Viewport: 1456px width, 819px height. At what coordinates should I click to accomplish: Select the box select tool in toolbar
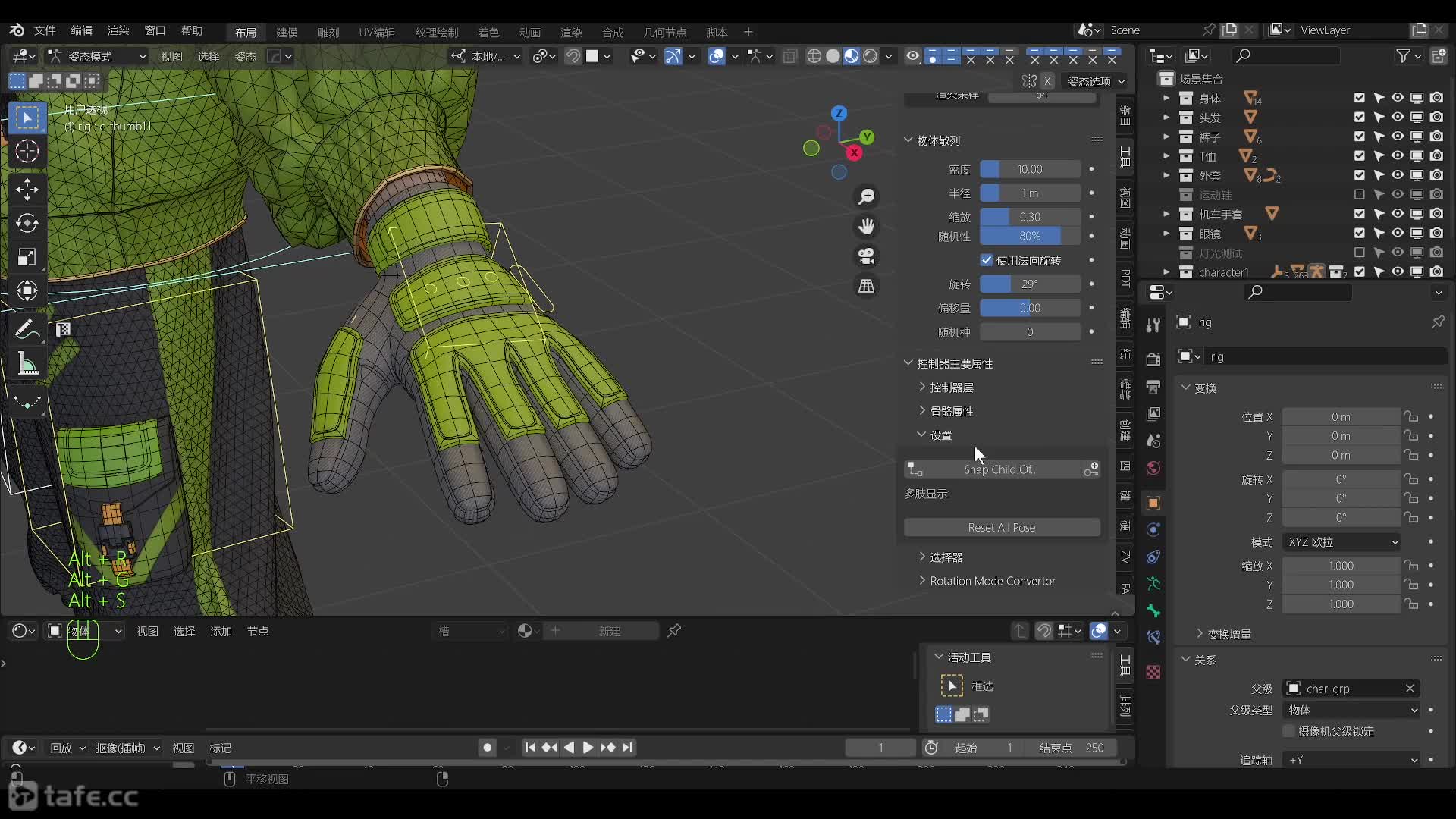click(x=27, y=118)
